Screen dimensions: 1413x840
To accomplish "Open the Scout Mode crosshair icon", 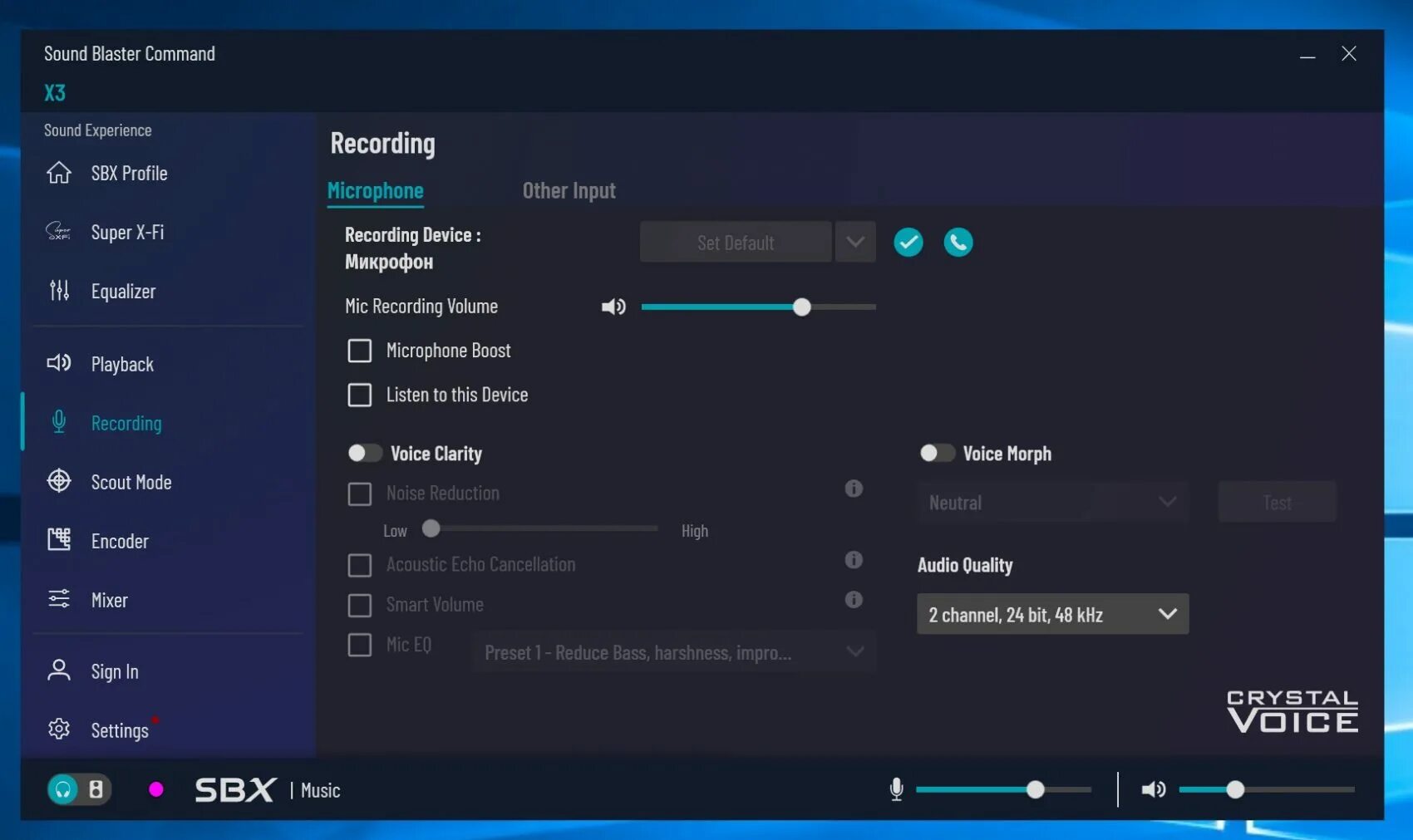I will [59, 481].
